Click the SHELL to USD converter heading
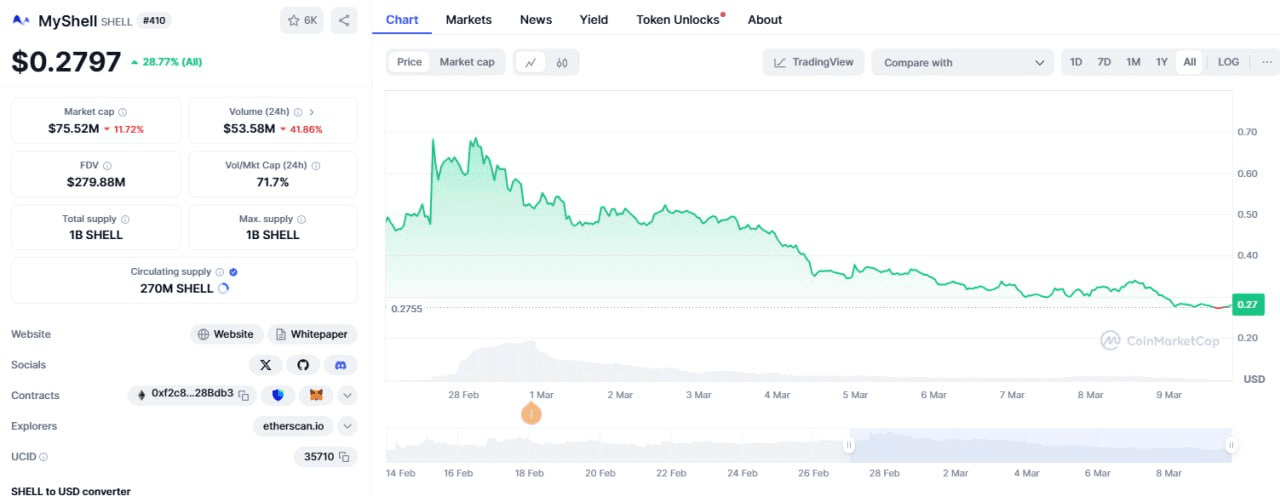The width and height of the screenshot is (1280, 496). (x=71, y=491)
